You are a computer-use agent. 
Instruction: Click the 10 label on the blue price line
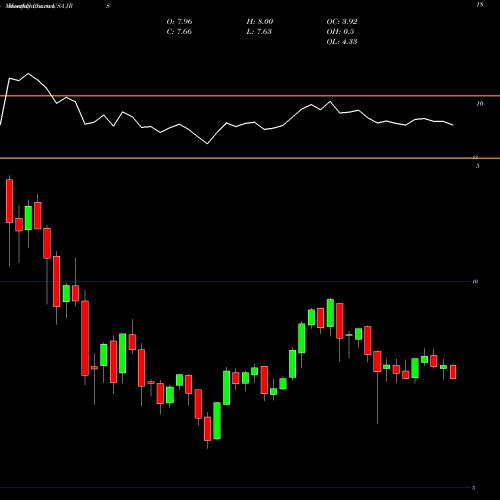[475, 282]
